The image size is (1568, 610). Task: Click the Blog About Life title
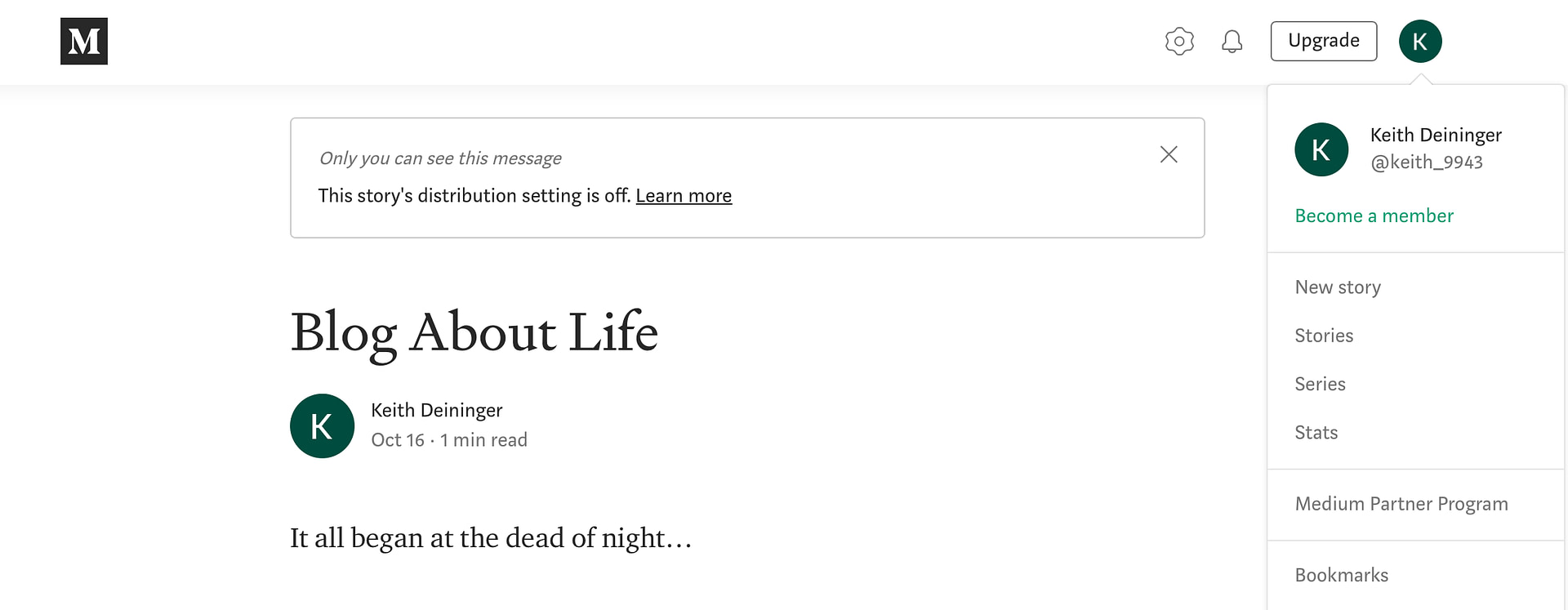click(474, 332)
